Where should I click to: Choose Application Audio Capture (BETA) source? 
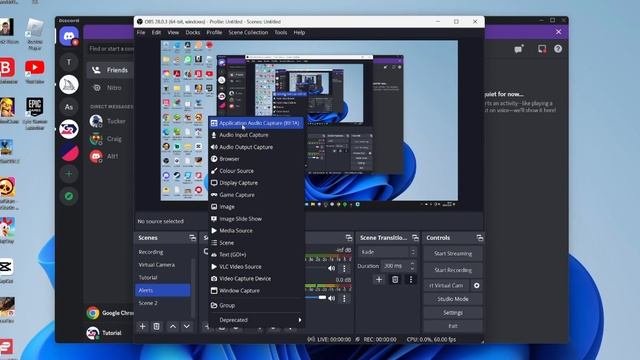pyautogui.click(x=256, y=123)
